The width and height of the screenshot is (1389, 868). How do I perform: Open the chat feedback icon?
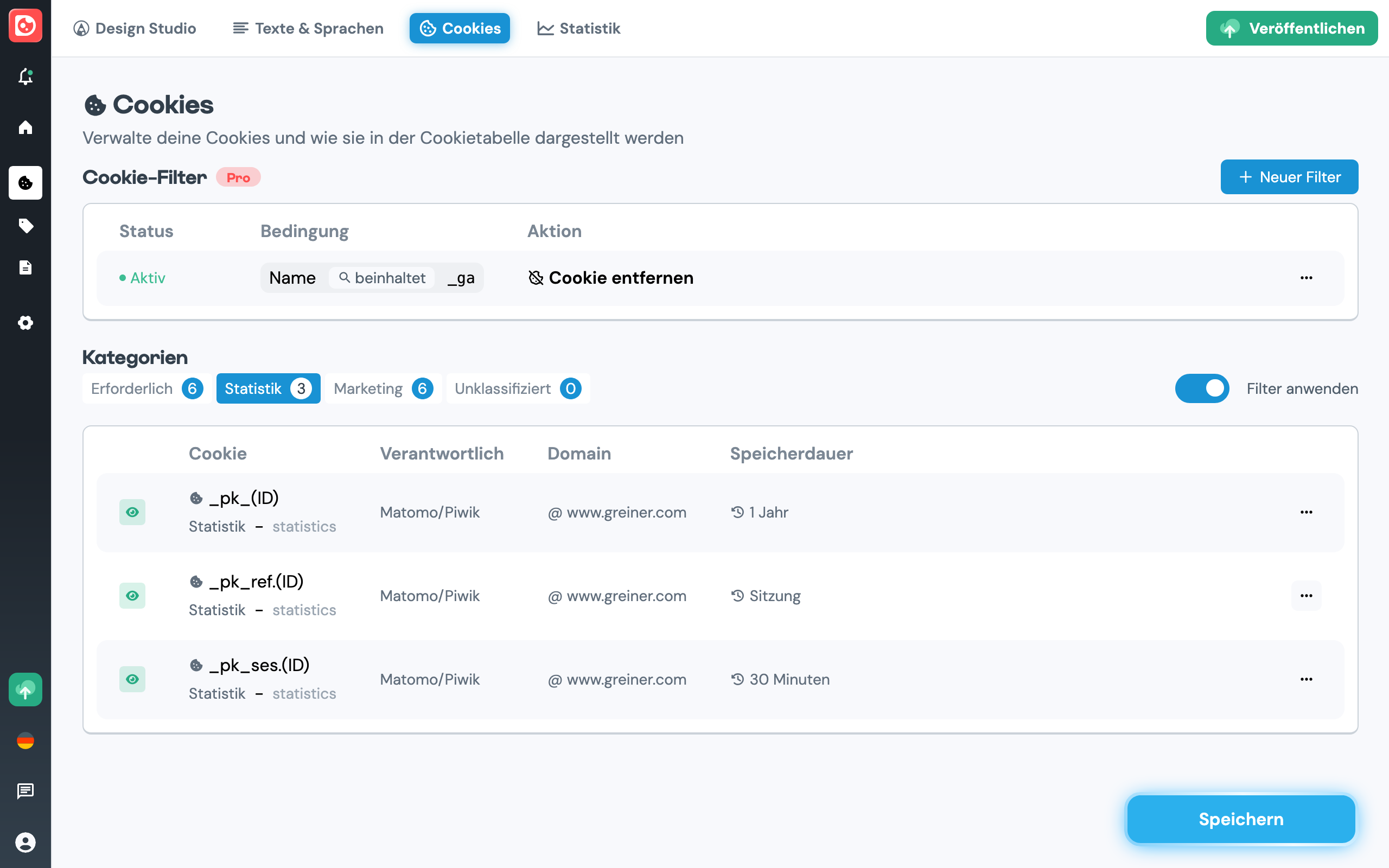(26, 791)
